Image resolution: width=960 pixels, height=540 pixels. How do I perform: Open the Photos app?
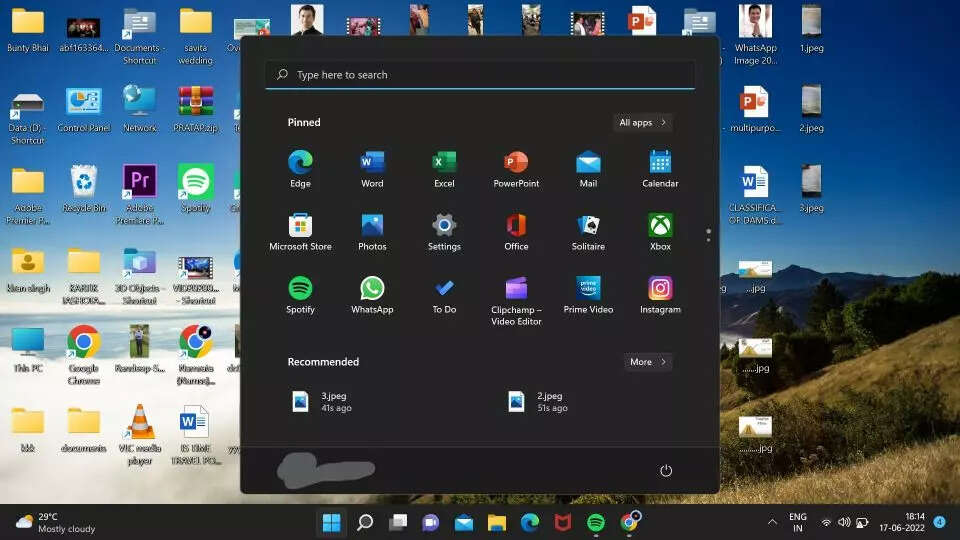coord(372,232)
